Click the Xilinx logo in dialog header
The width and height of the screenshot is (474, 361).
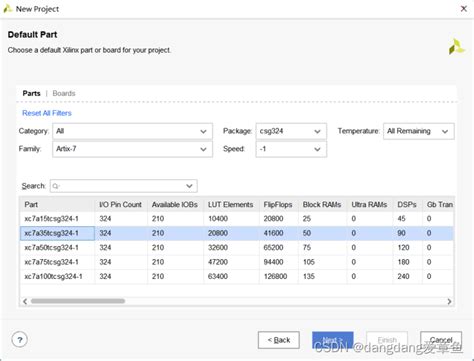[x=456, y=47]
